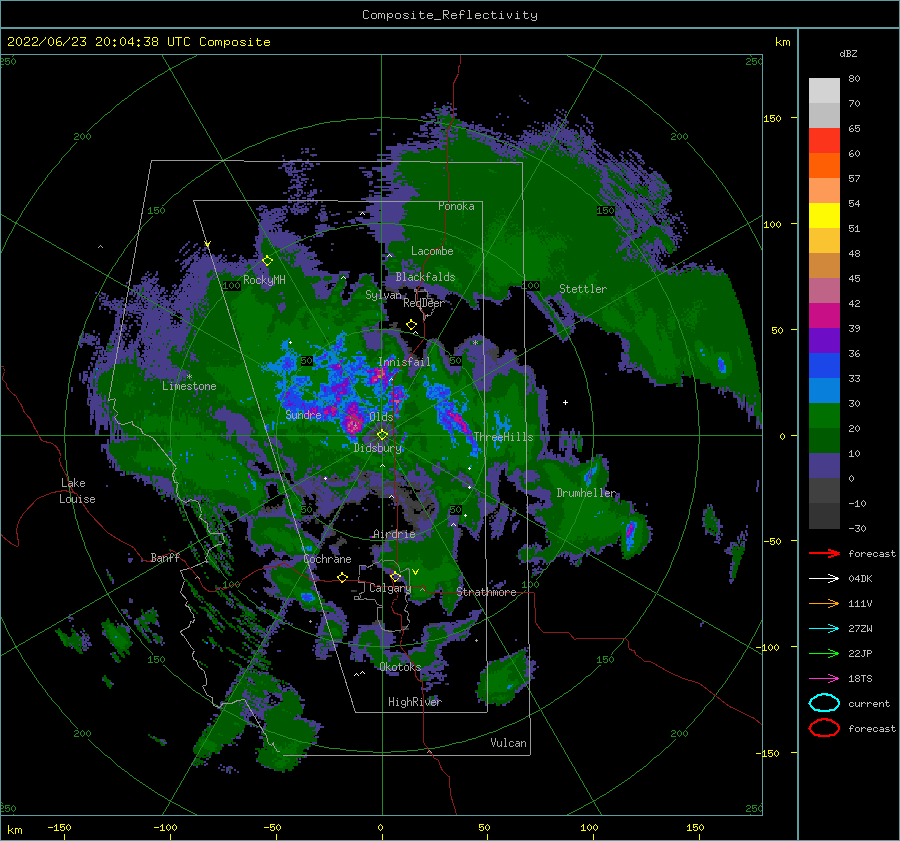Select the Blackfalds town label
The image size is (900, 841).
pyautogui.click(x=425, y=277)
